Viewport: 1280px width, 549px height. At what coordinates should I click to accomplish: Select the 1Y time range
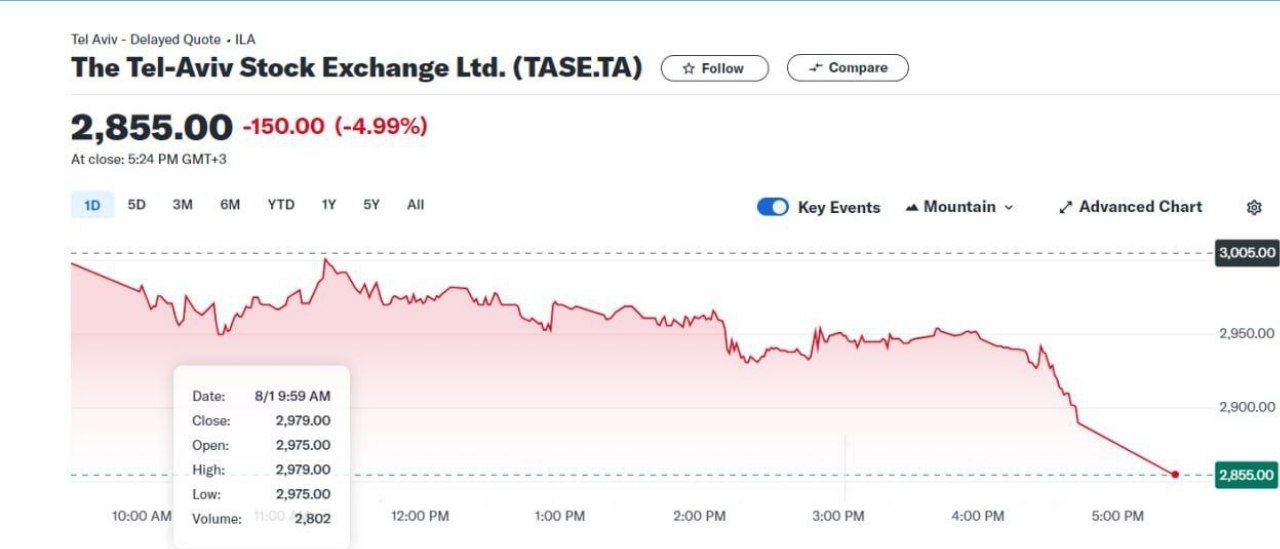click(329, 205)
